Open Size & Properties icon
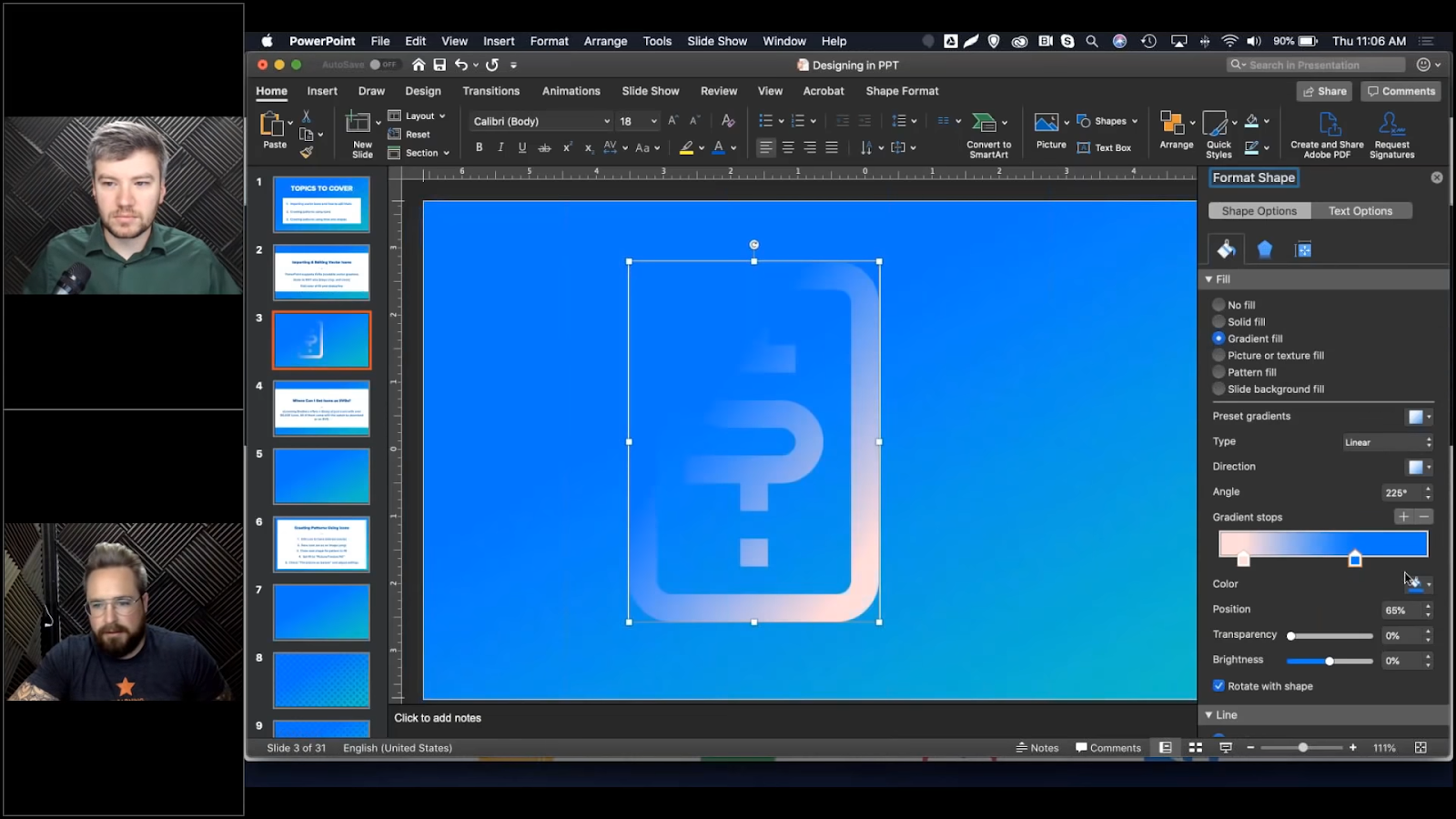1456x819 pixels. point(1303,249)
